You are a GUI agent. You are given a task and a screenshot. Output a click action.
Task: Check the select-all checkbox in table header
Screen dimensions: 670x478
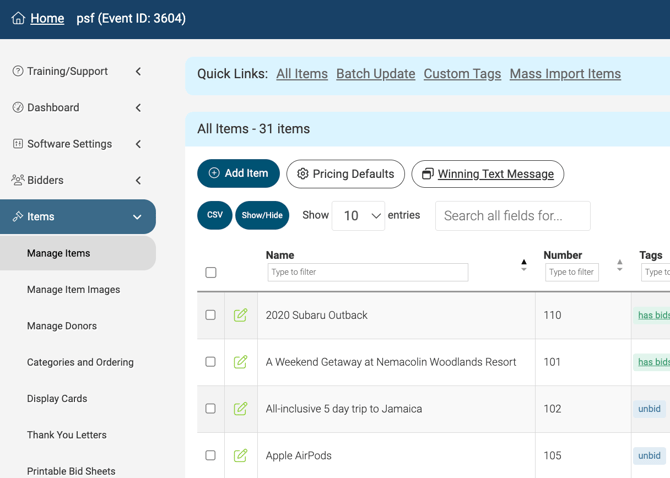click(x=211, y=272)
